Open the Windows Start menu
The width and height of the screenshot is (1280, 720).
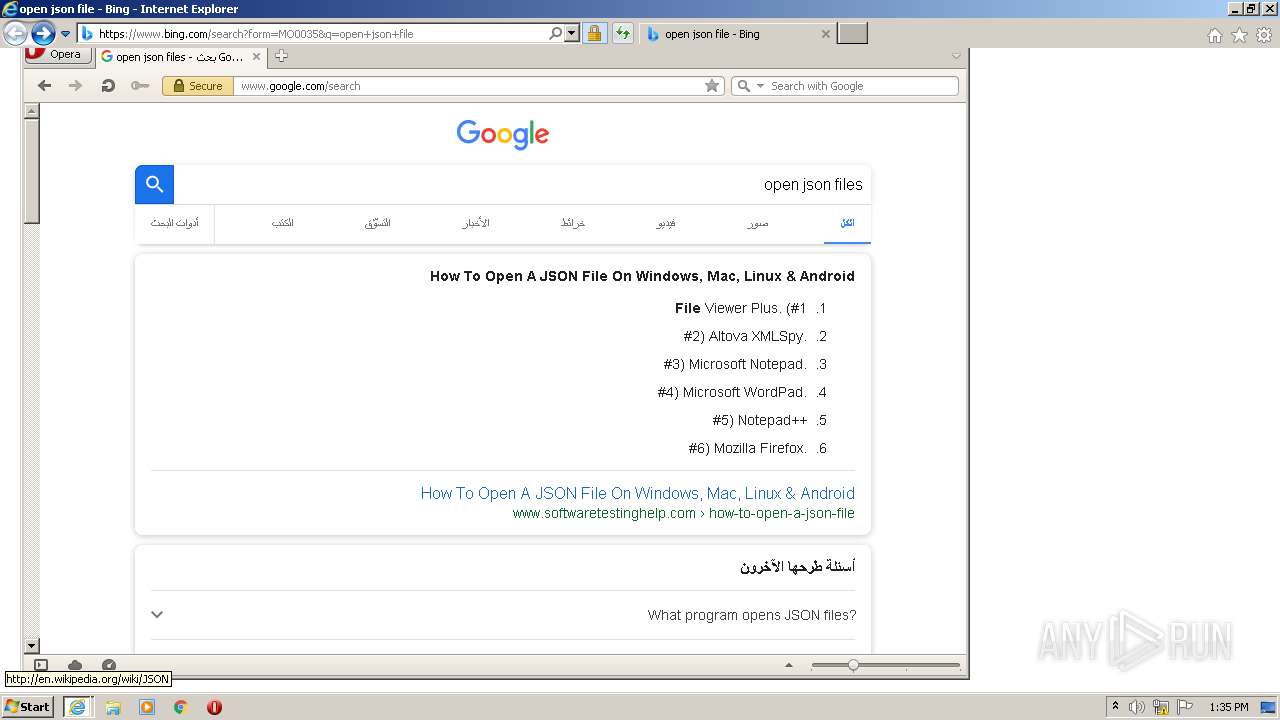click(x=27, y=706)
